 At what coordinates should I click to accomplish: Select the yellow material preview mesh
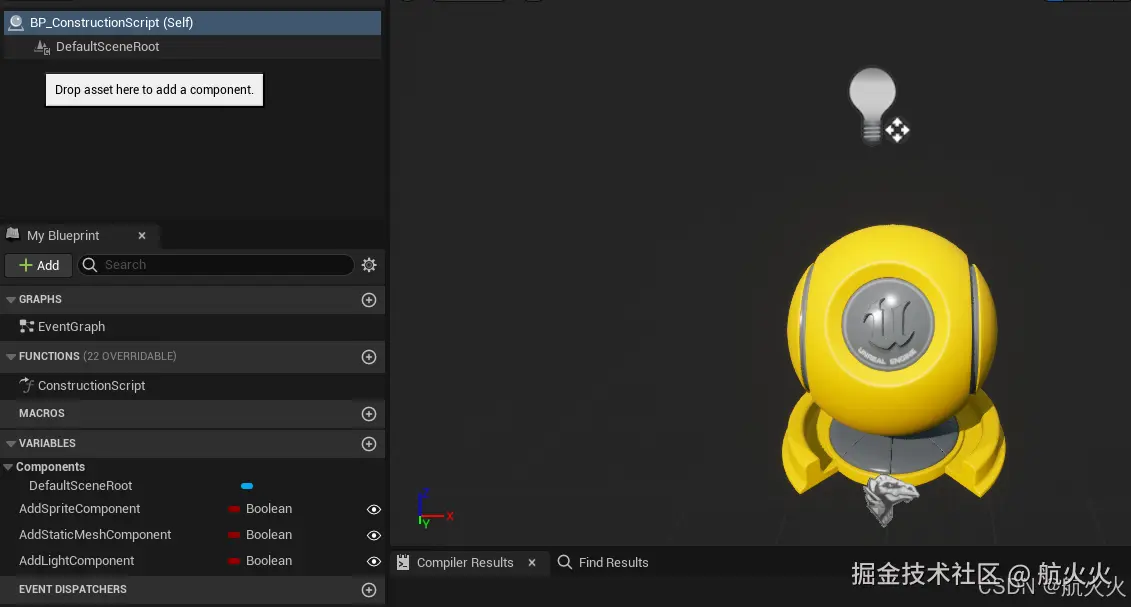893,360
